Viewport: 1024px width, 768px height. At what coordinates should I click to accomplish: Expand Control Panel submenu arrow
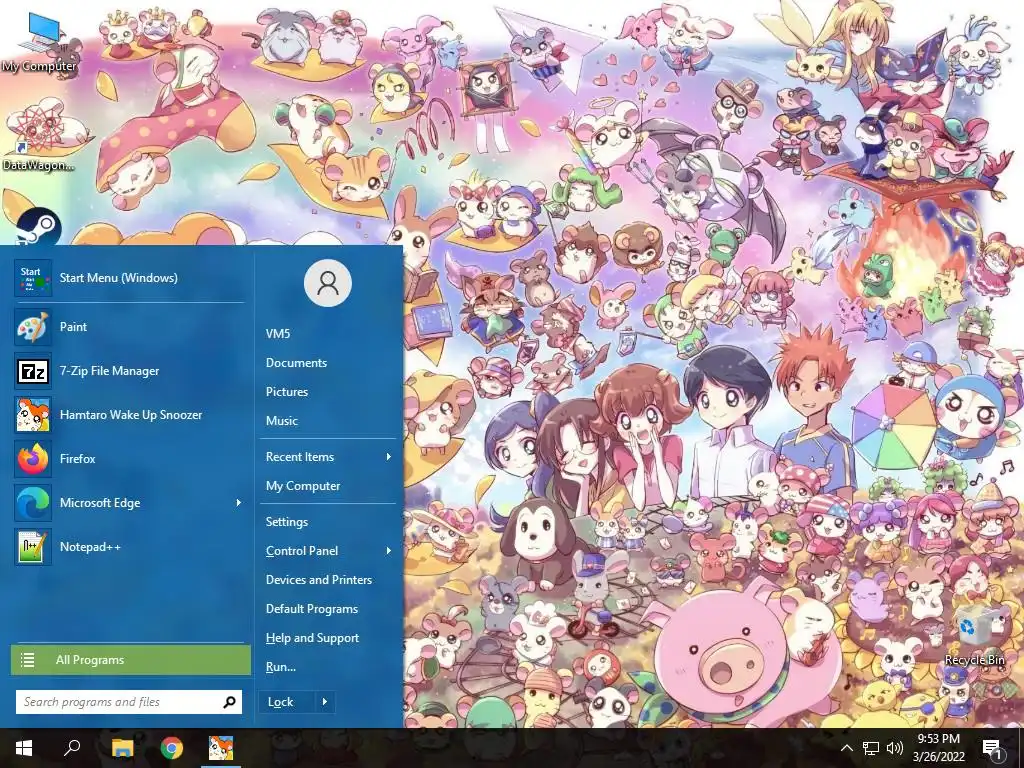(x=389, y=551)
